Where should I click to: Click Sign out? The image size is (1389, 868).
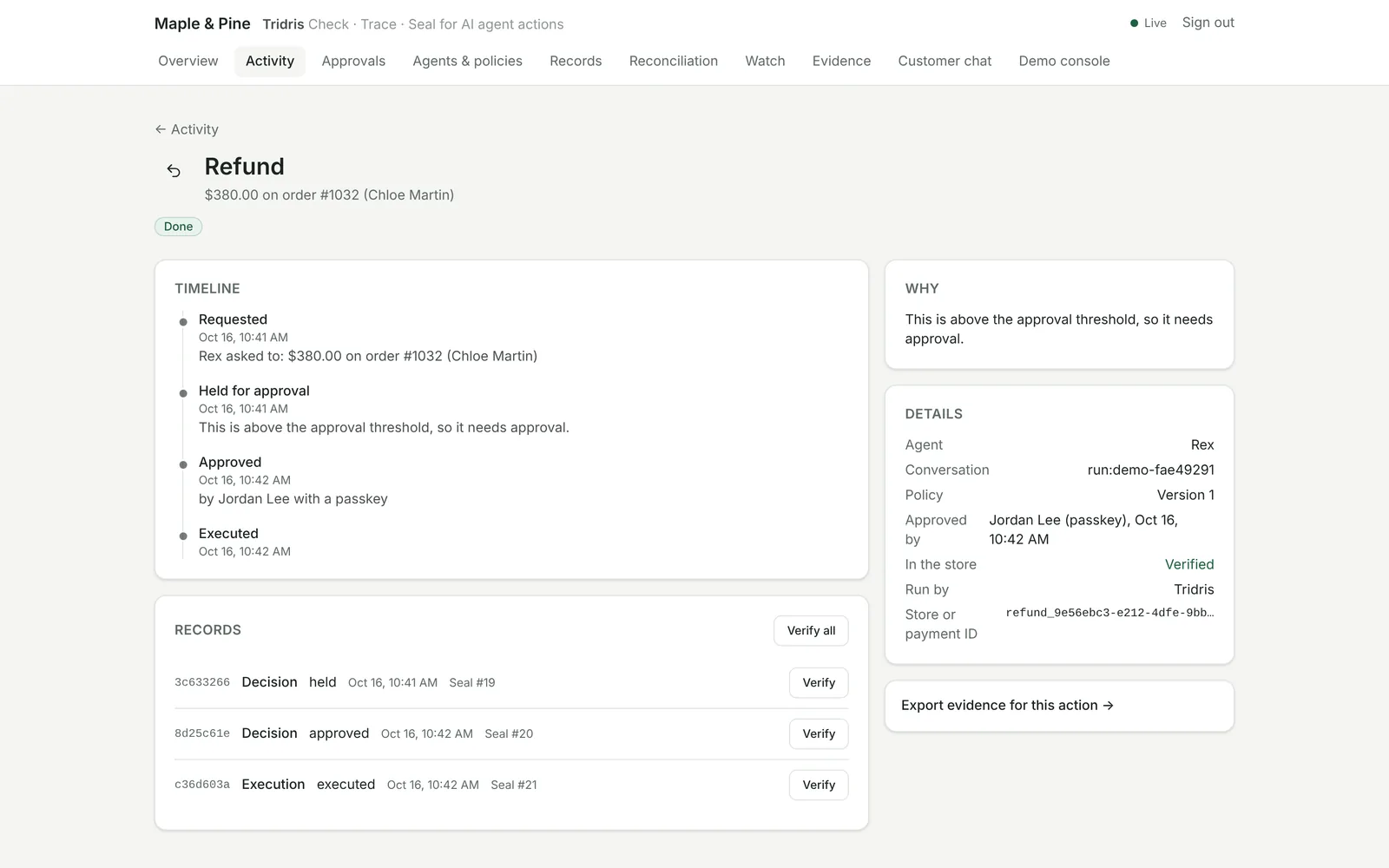point(1208,23)
